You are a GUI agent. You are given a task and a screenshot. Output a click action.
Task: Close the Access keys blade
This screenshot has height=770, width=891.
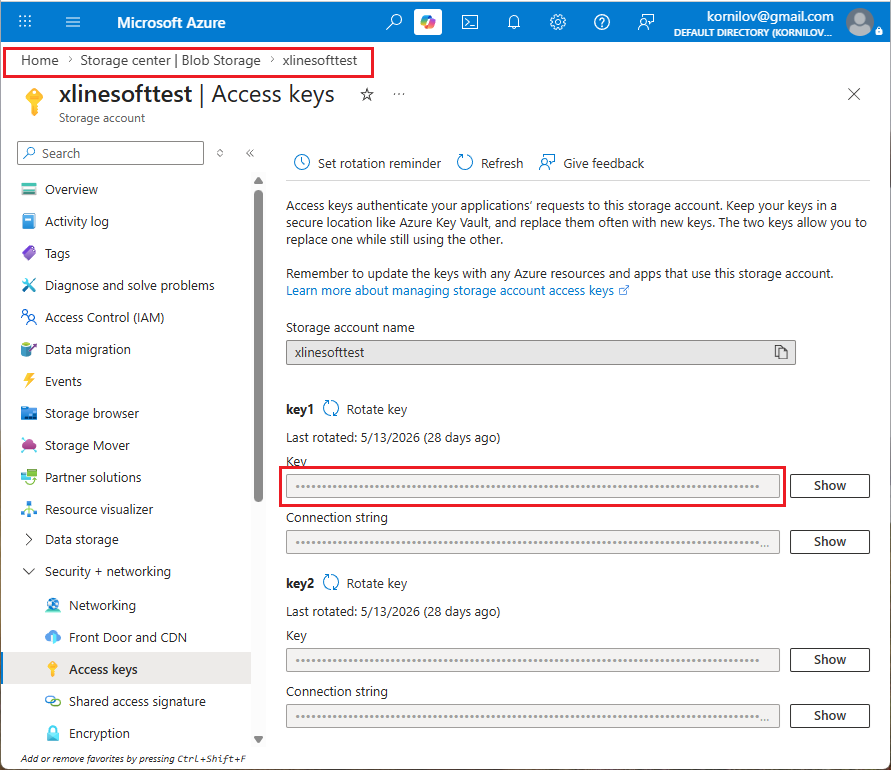coord(853,94)
